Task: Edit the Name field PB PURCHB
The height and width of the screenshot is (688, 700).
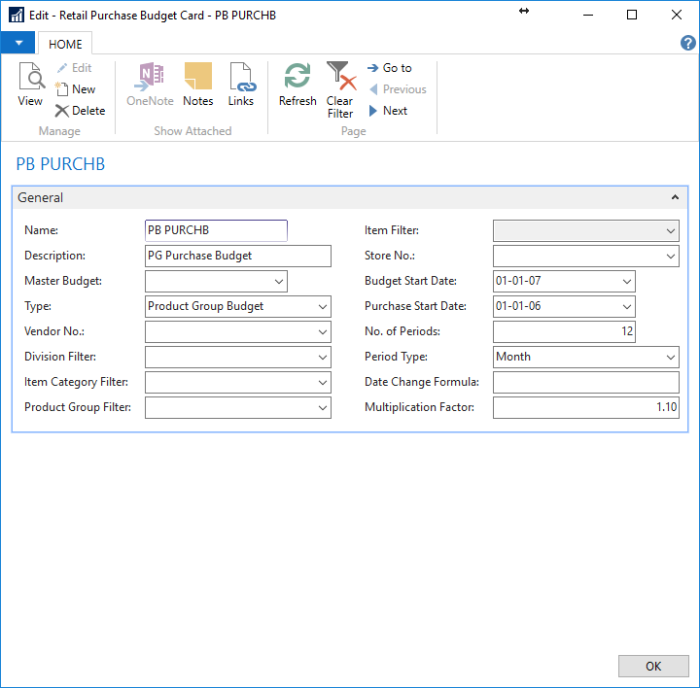Action: (216, 230)
